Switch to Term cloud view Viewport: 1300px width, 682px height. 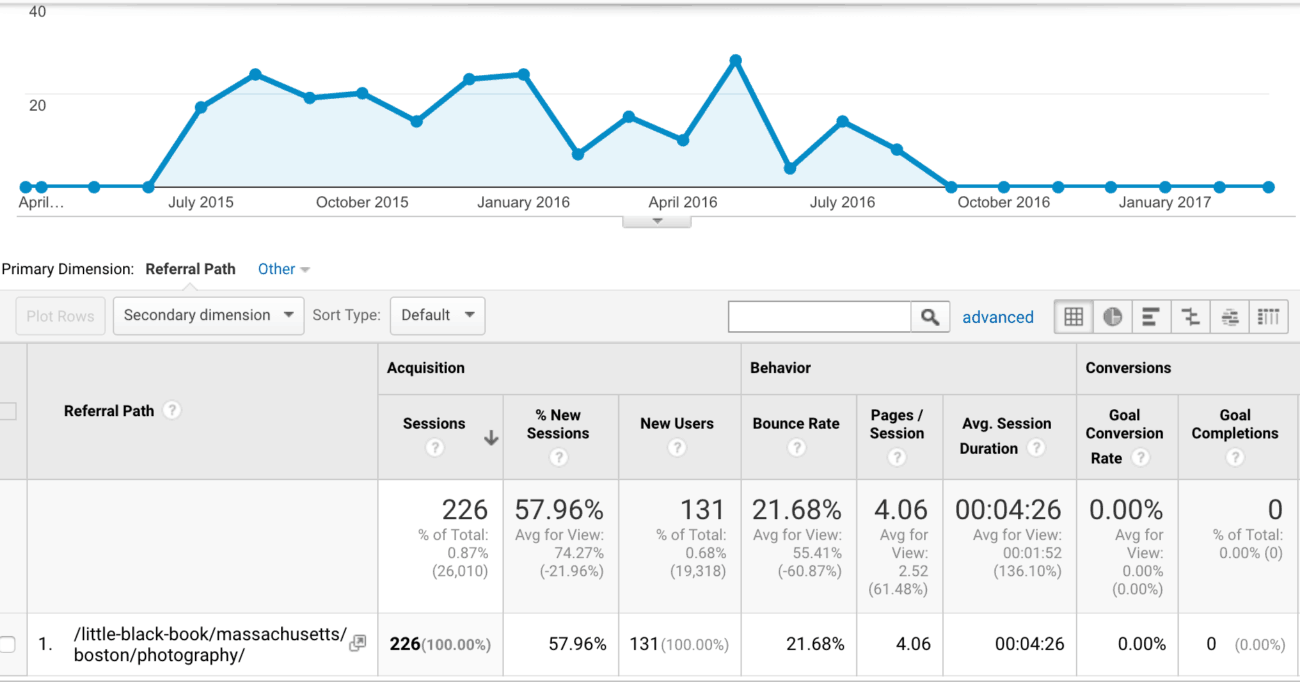[1230, 317]
